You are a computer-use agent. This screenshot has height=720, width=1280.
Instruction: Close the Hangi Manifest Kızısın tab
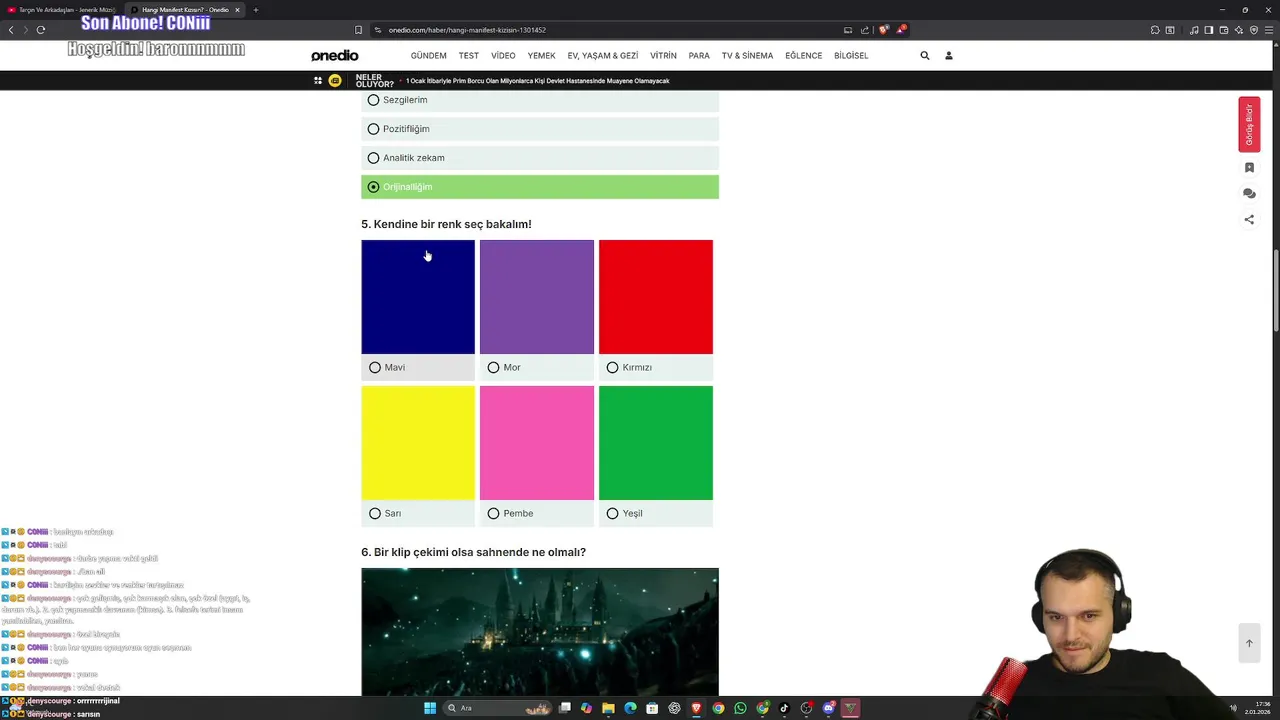[x=238, y=10]
